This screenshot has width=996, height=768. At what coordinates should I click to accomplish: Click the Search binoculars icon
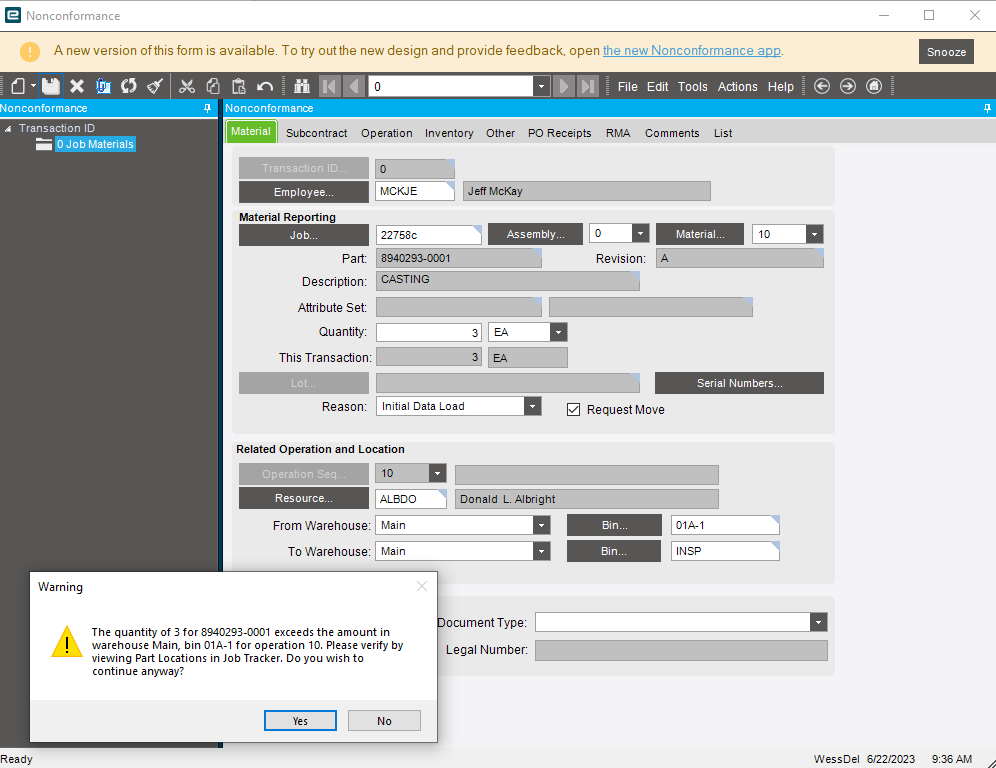[x=302, y=86]
